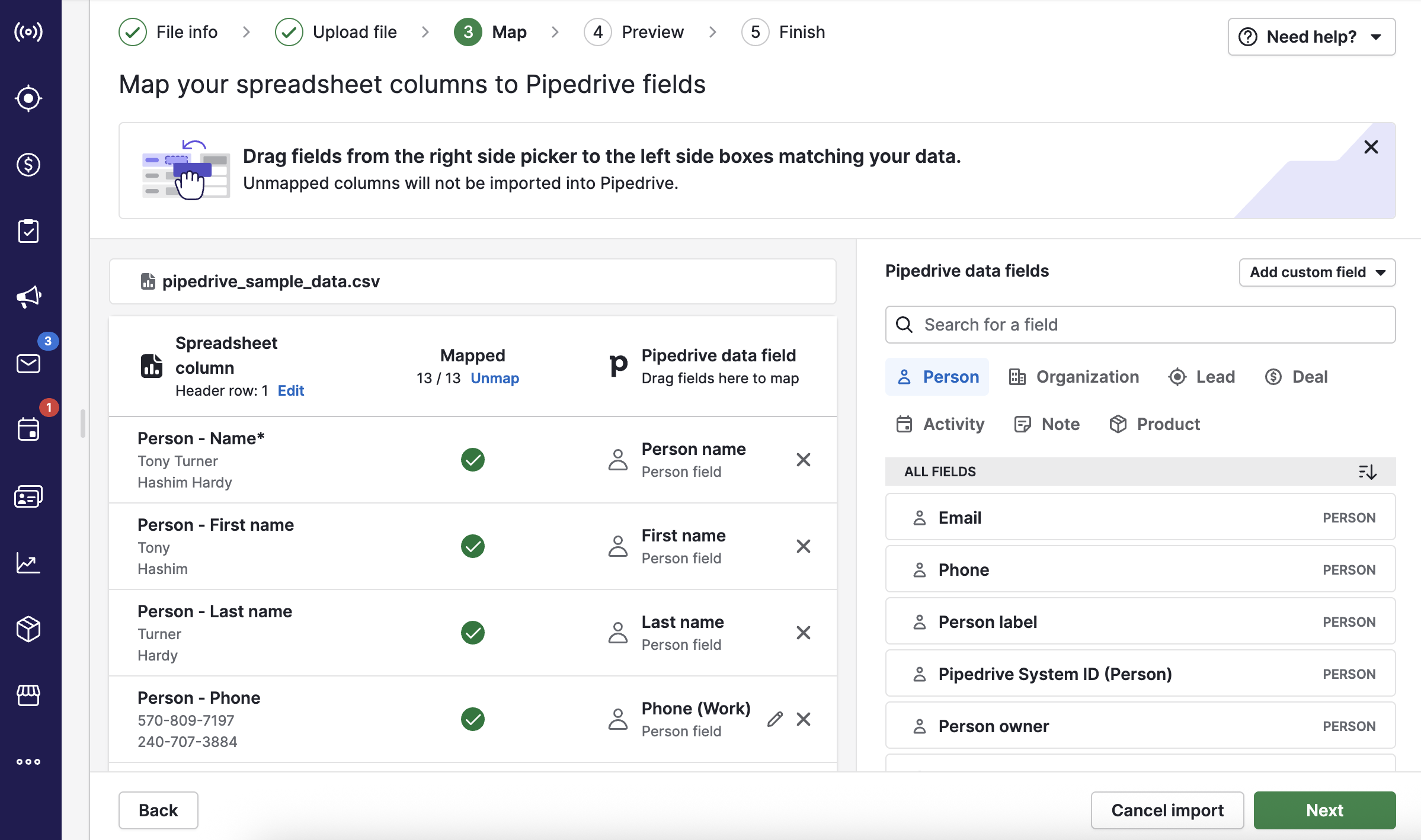This screenshot has height=840, width=1421.
Task: Click the Pipedrive logo icon at top of sidebar
Action: point(28,31)
